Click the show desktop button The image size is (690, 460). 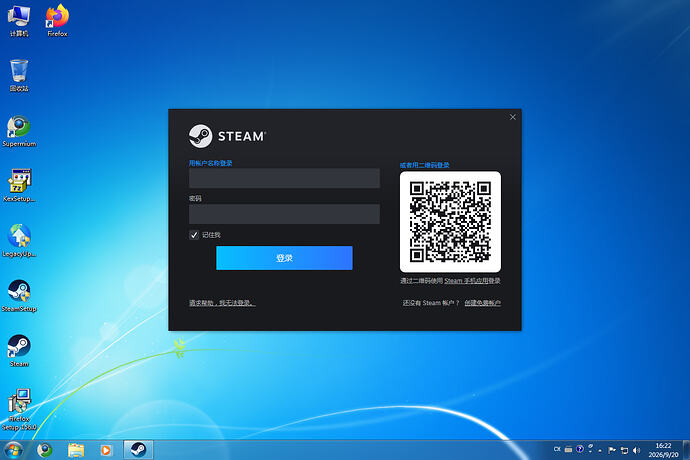(686, 450)
